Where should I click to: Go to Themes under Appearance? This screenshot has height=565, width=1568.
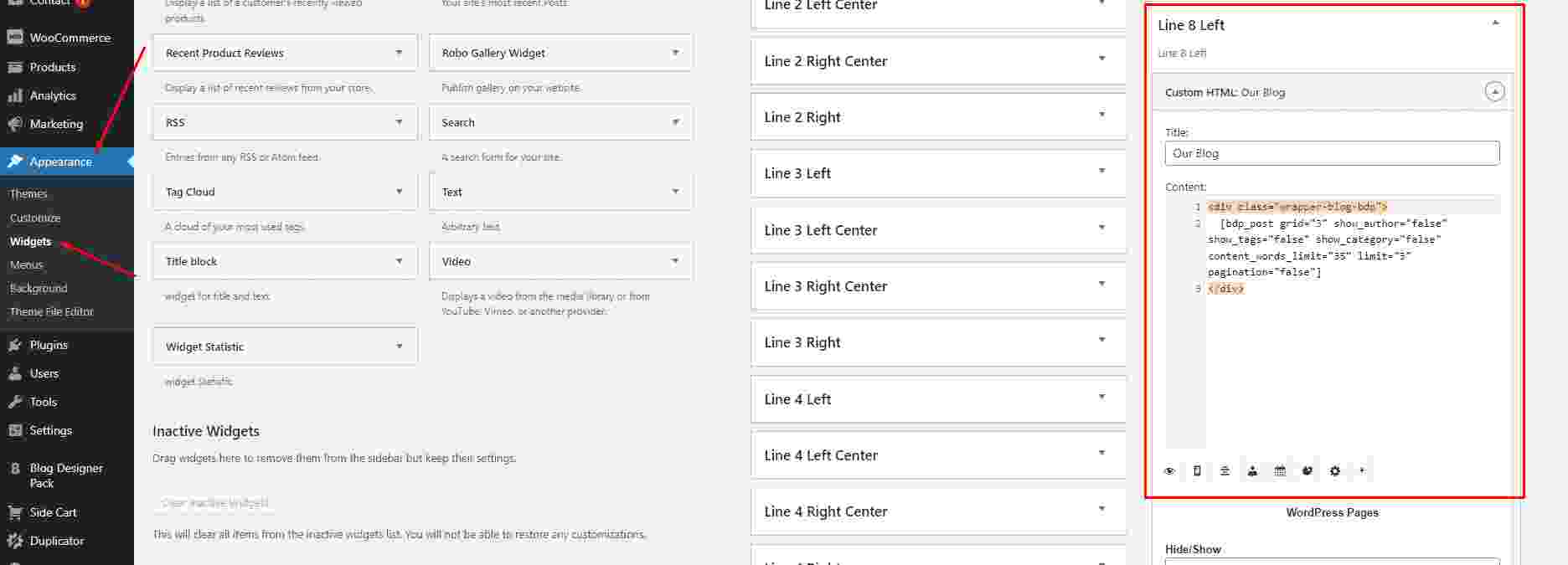28,193
